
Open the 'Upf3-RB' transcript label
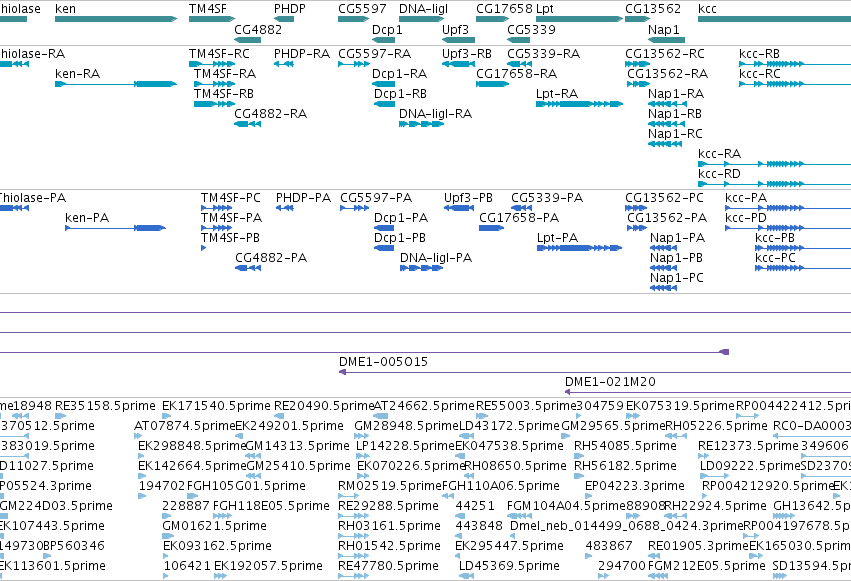(467, 54)
